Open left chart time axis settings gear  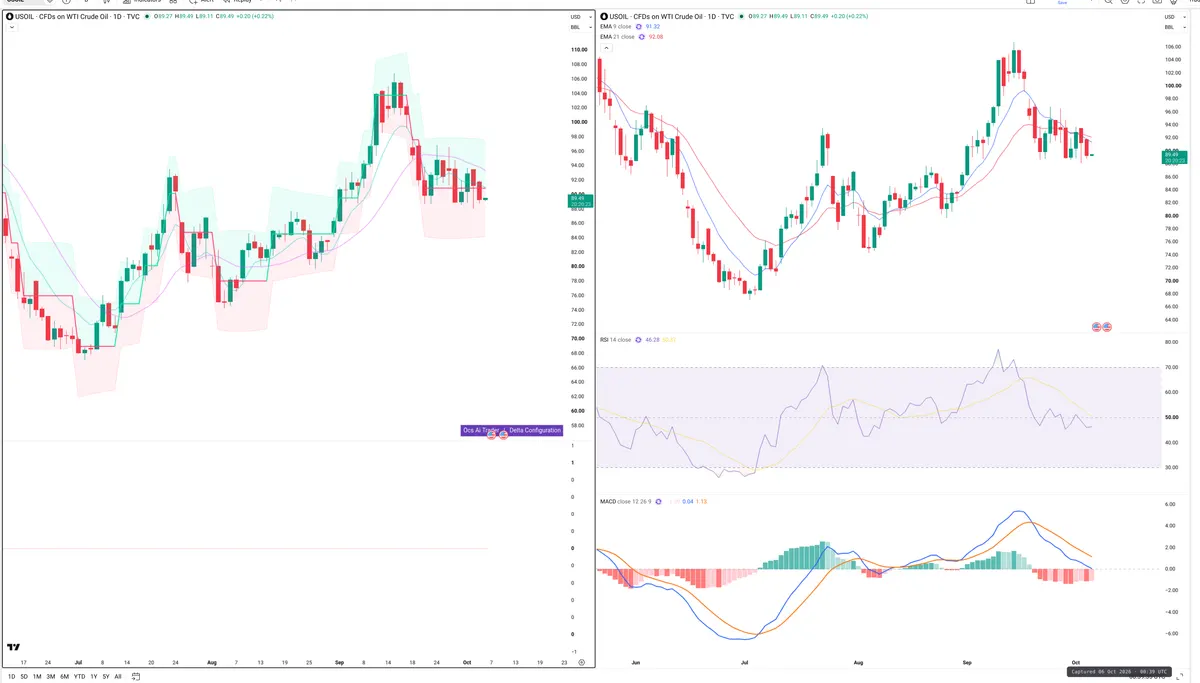coord(581,663)
